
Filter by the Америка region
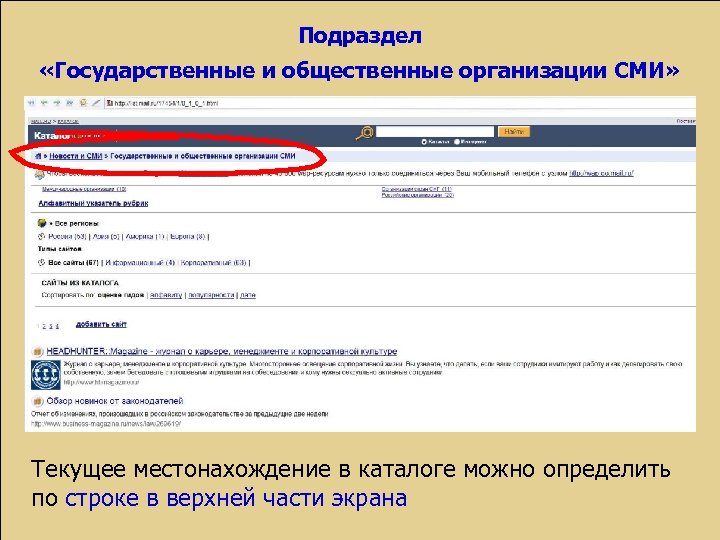click(145, 236)
